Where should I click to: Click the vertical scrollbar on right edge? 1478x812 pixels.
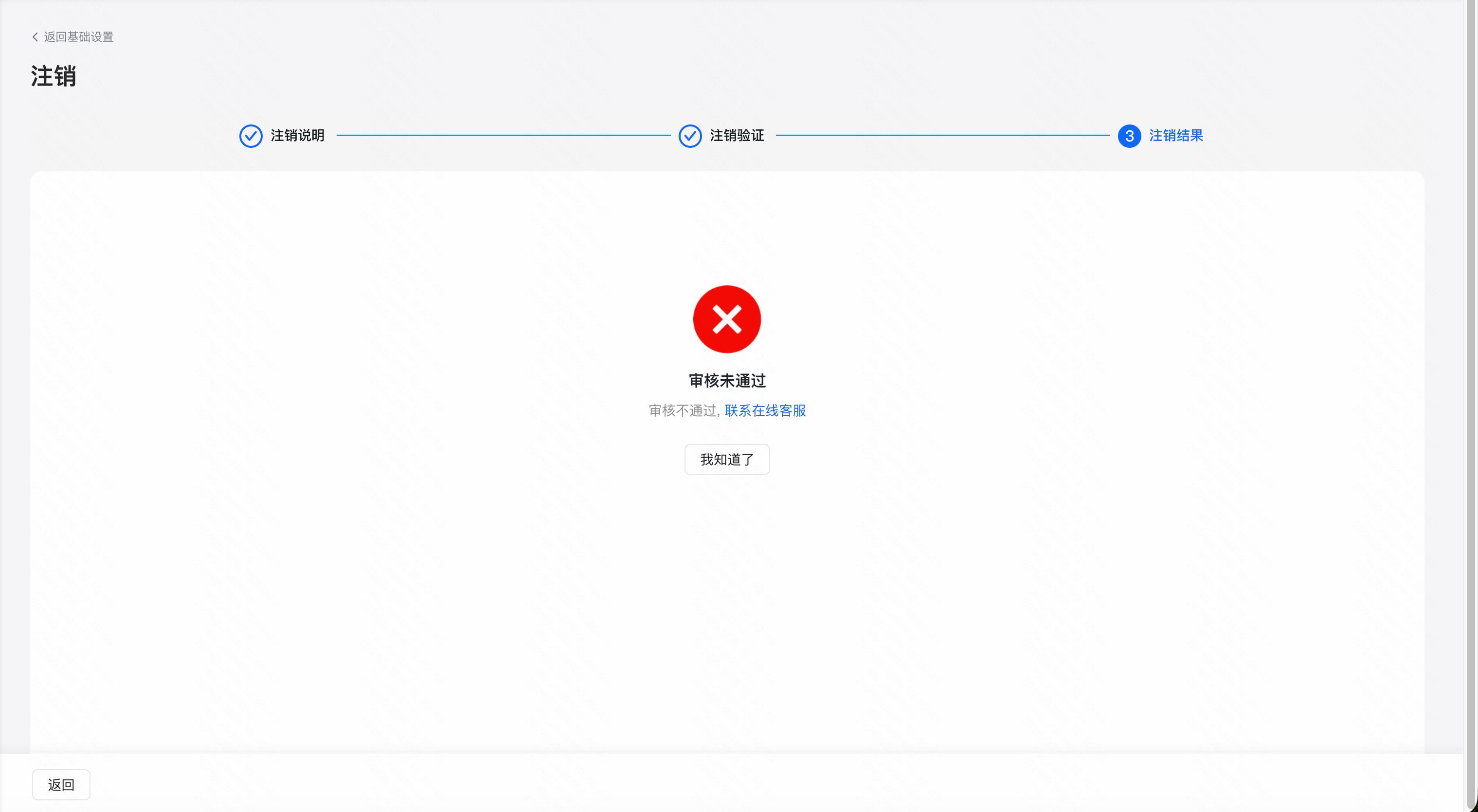[x=1471, y=402]
